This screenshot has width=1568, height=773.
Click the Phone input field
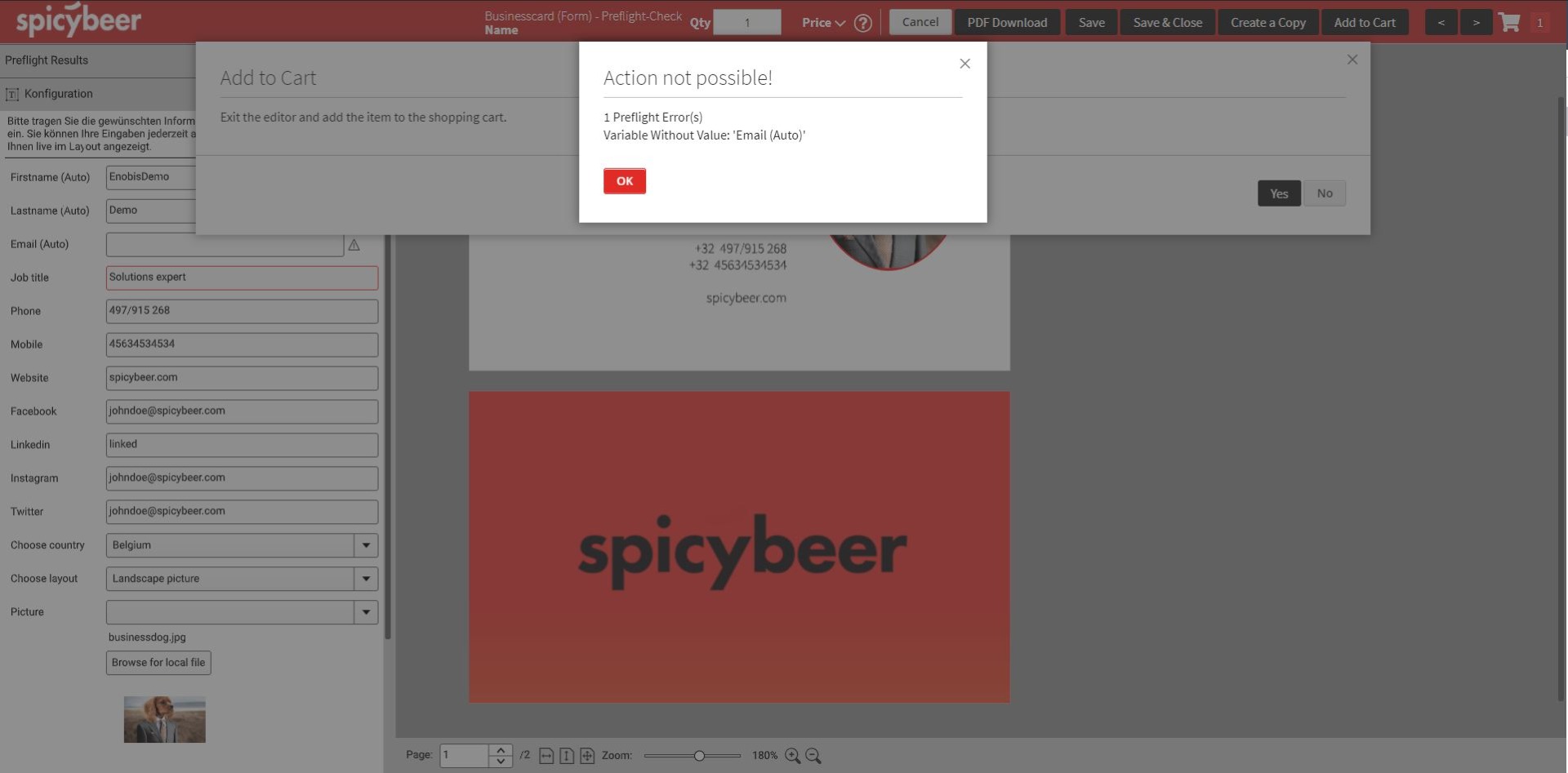pyautogui.click(x=242, y=311)
